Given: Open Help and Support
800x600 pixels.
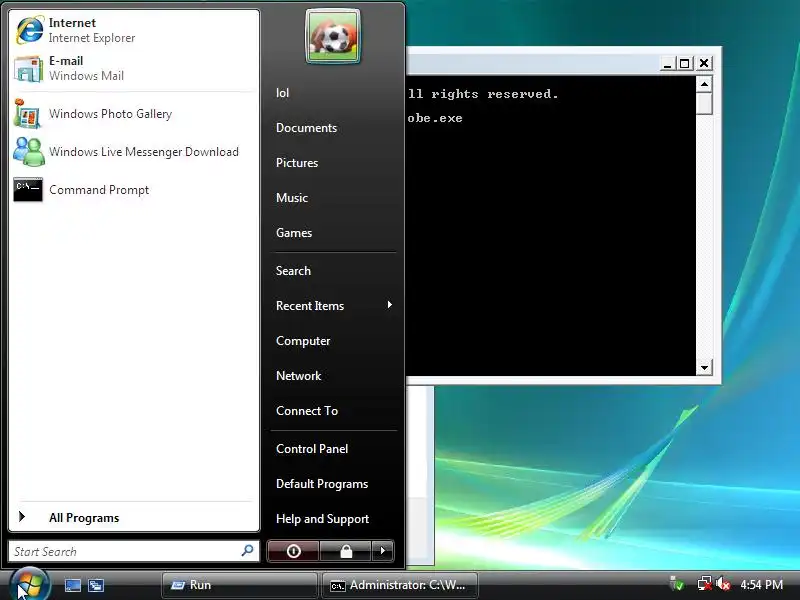Looking at the screenshot, I should pyautogui.click(x=322, y=519).
